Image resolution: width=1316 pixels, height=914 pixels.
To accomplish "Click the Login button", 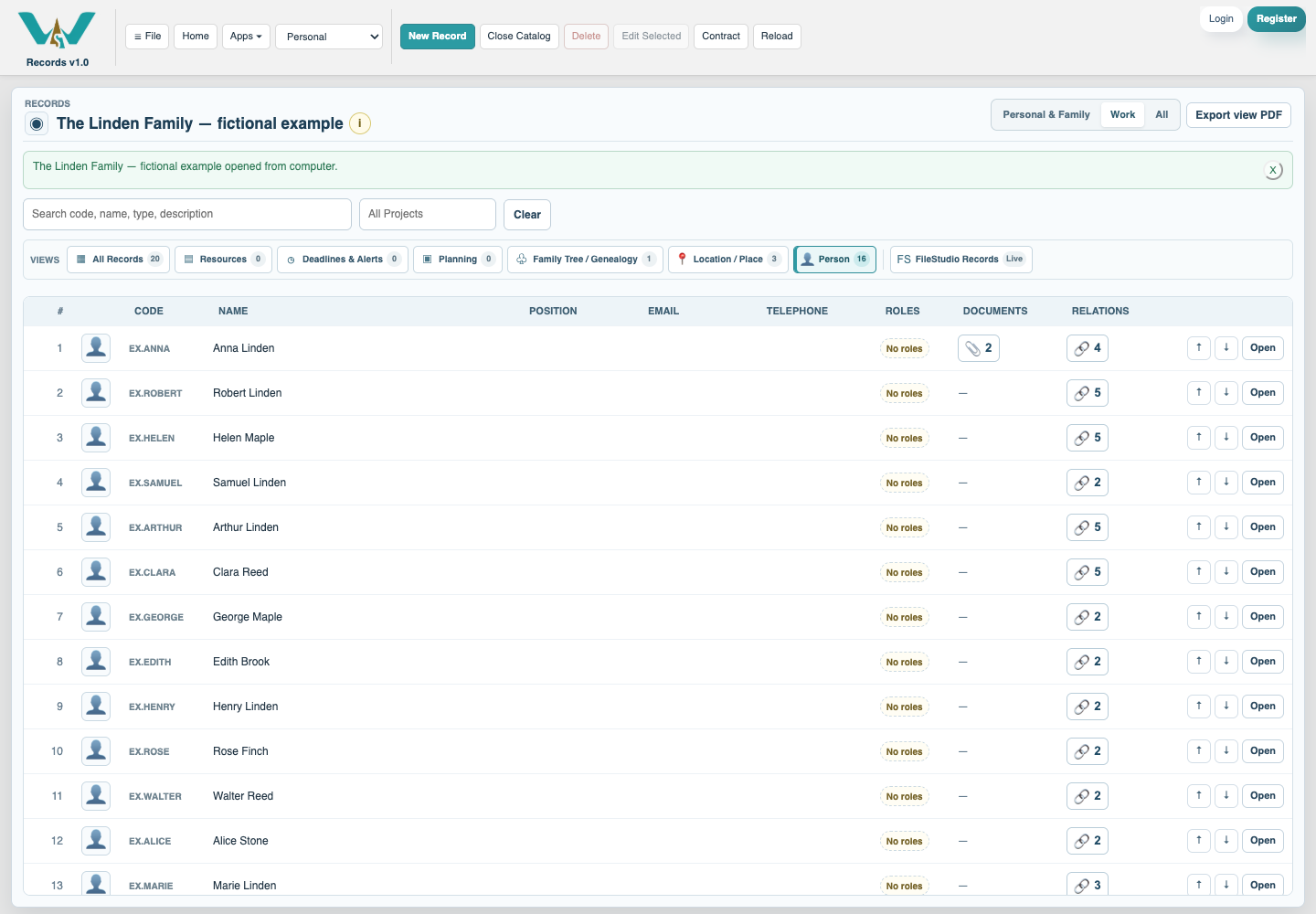I will click(x=1221, y=19).
